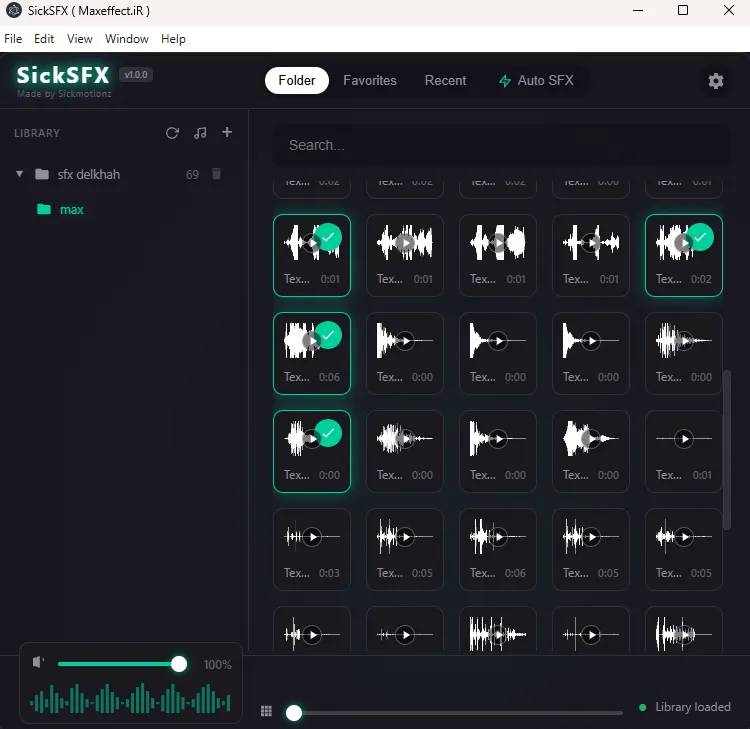Click the 0:02 duration label on the checked card
The width and height of the screenshot is (750, 729).
(x=701, y=279)
